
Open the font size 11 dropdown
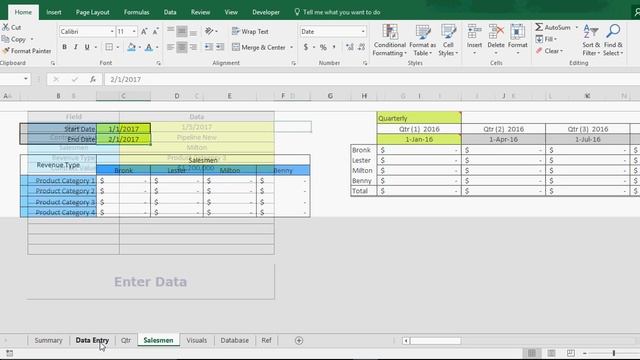[x=134, y=31]
